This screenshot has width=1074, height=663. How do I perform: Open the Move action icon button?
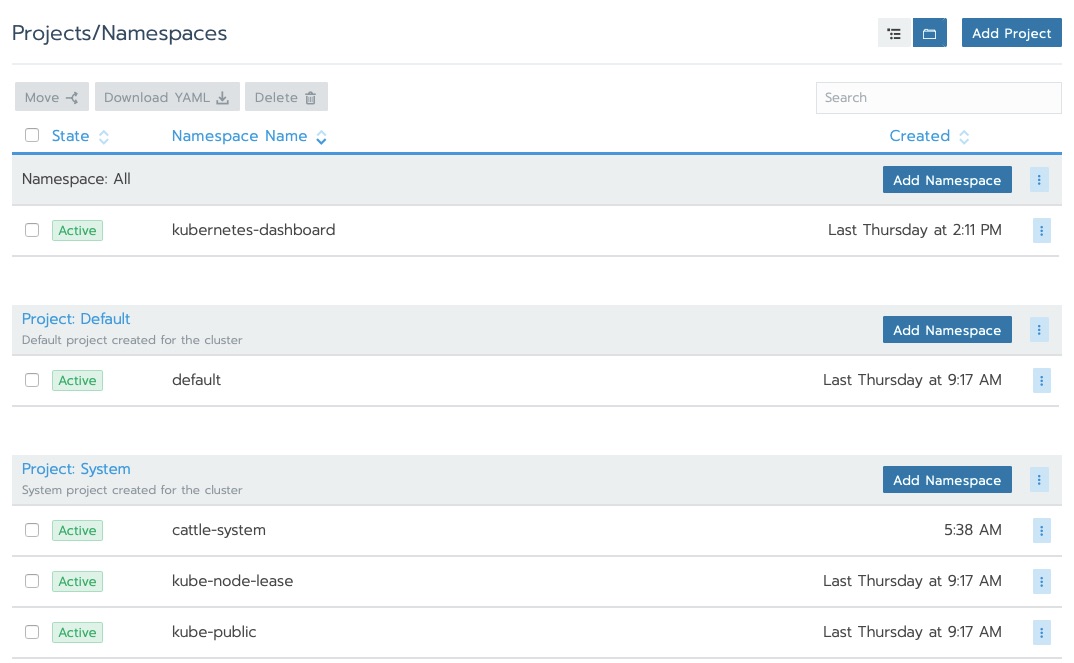click(51, 97)
